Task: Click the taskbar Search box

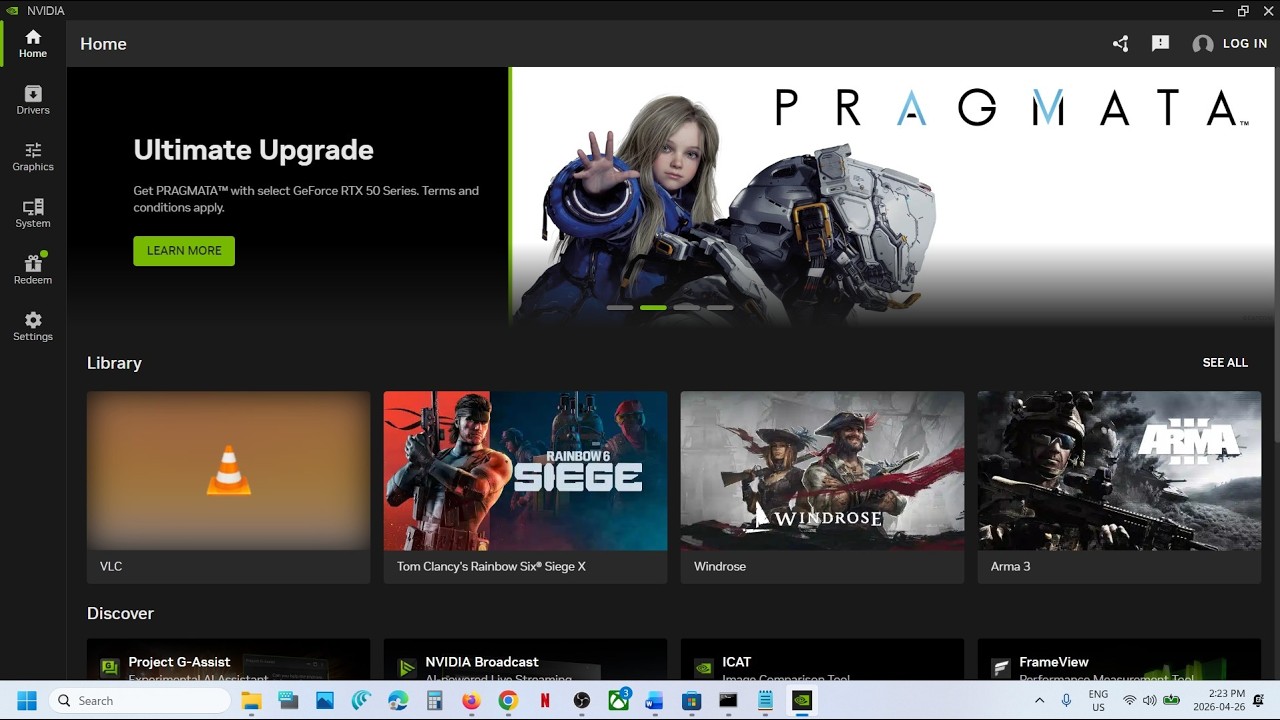Action: pyautogui.click(x=140, y=701)
